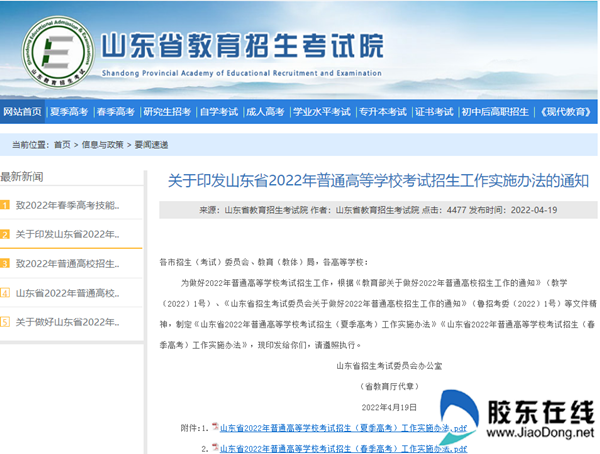Click the 最新新闻 sidebar heading
This screenshot has height=454, width=600.
point(22,176)
